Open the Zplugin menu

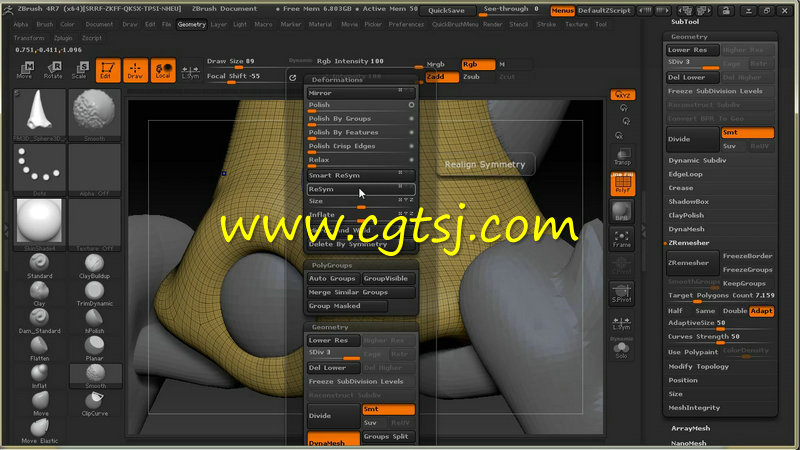tap(63, 38)
